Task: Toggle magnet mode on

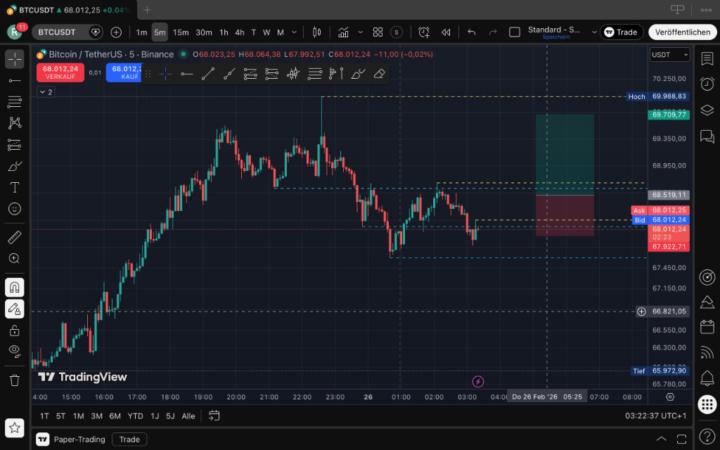Action: click(x=14, y=287)
